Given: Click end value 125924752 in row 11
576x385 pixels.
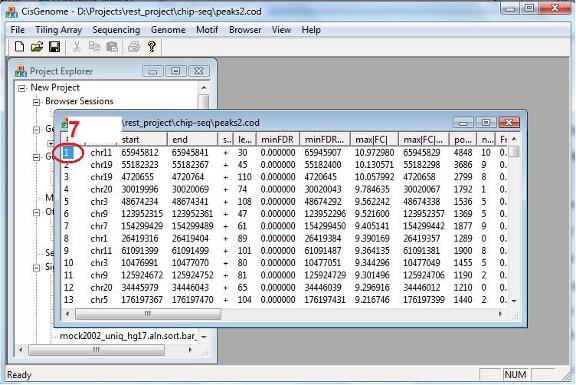Looking at the screenshot, I should (192, 275).
